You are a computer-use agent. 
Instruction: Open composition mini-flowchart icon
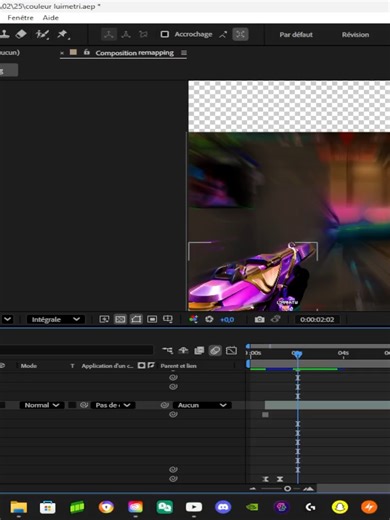tap(168, 350)
